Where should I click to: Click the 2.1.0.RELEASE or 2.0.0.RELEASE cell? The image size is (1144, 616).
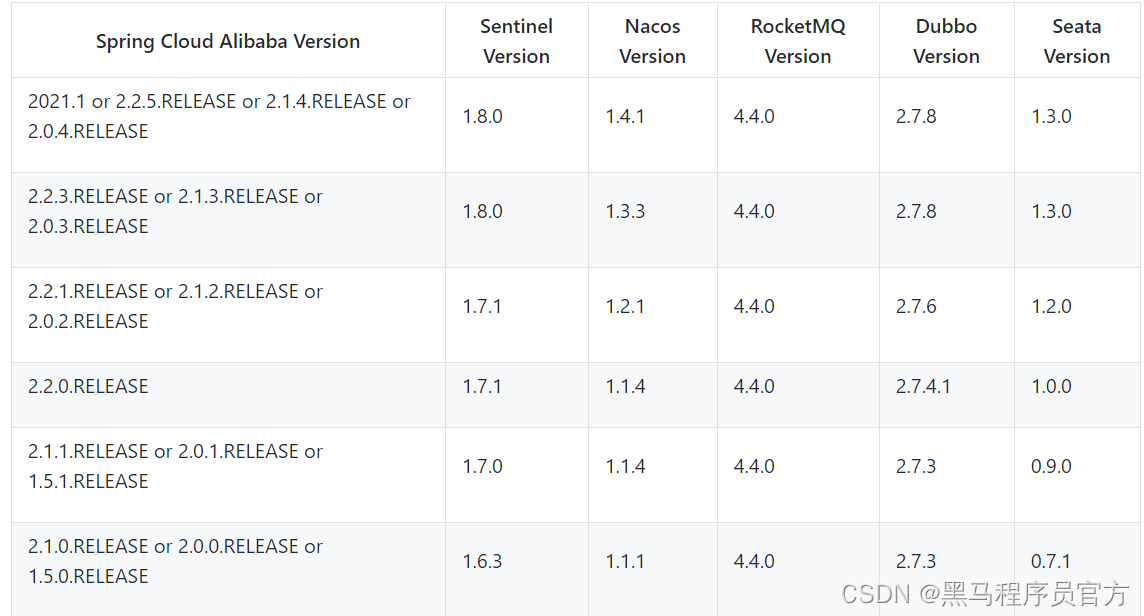pyautogui.click(x=175, y=561)
